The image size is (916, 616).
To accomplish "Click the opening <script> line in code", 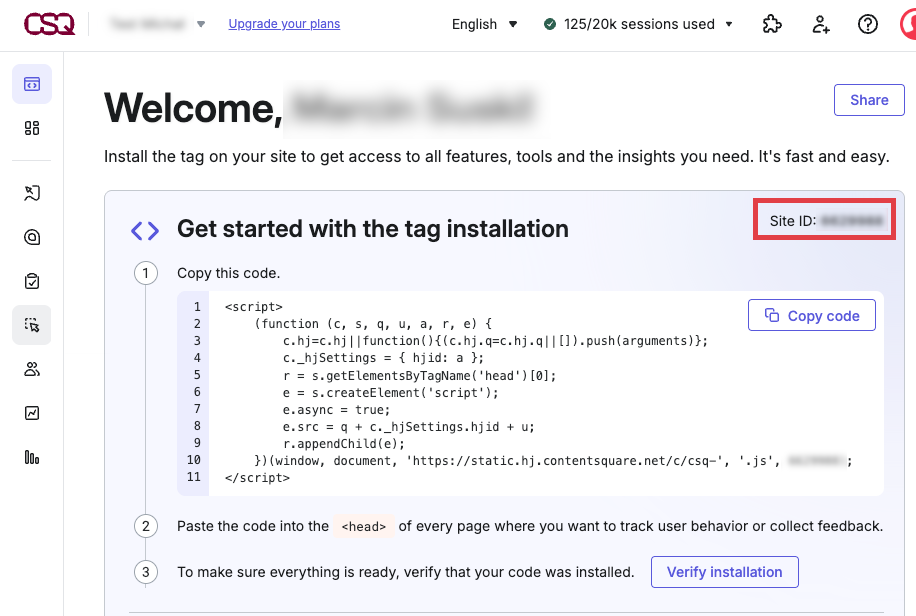I will [254, 307].
